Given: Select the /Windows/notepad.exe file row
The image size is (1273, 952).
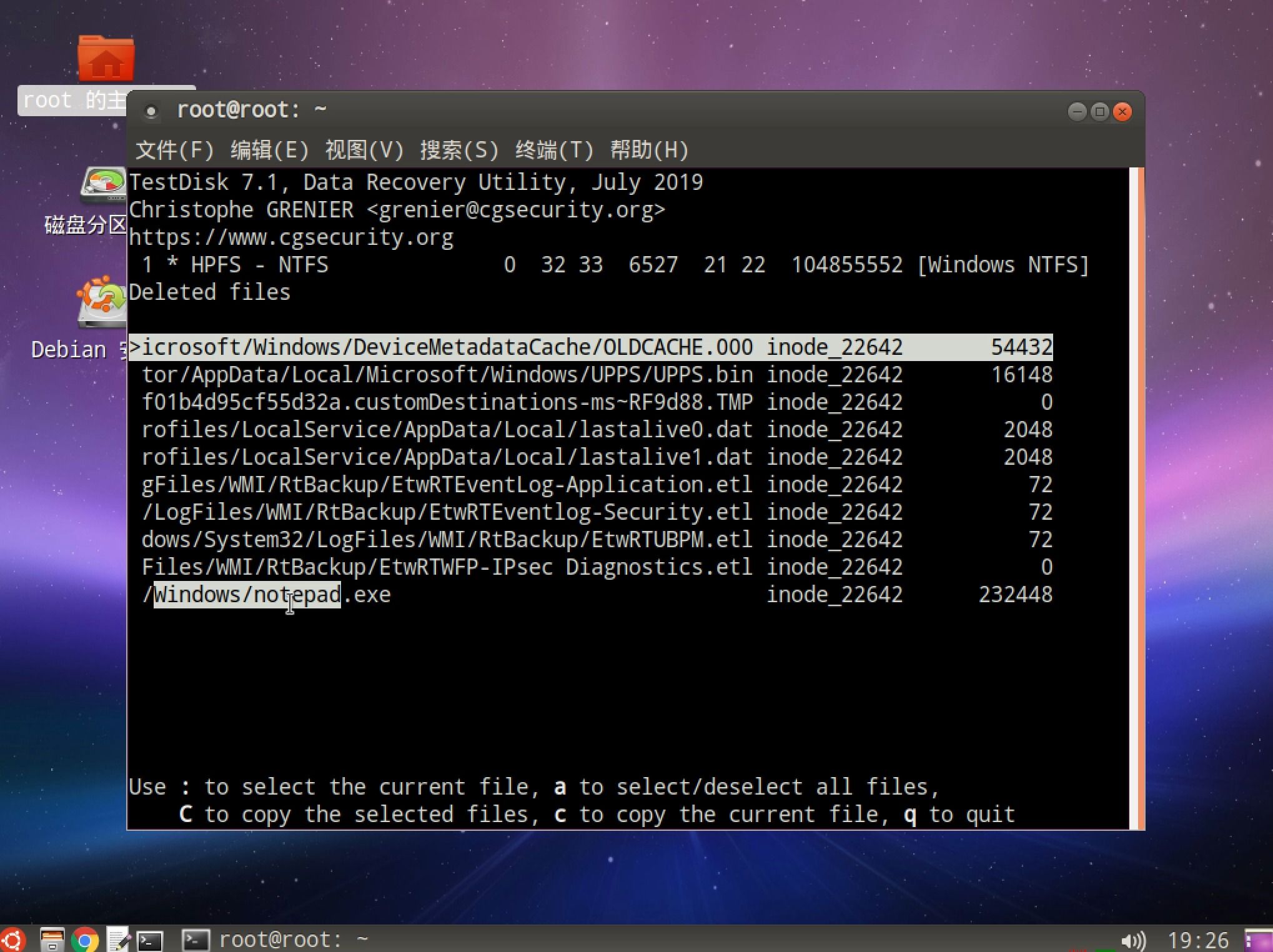Looking at the screenshot, I should (591, 595).
